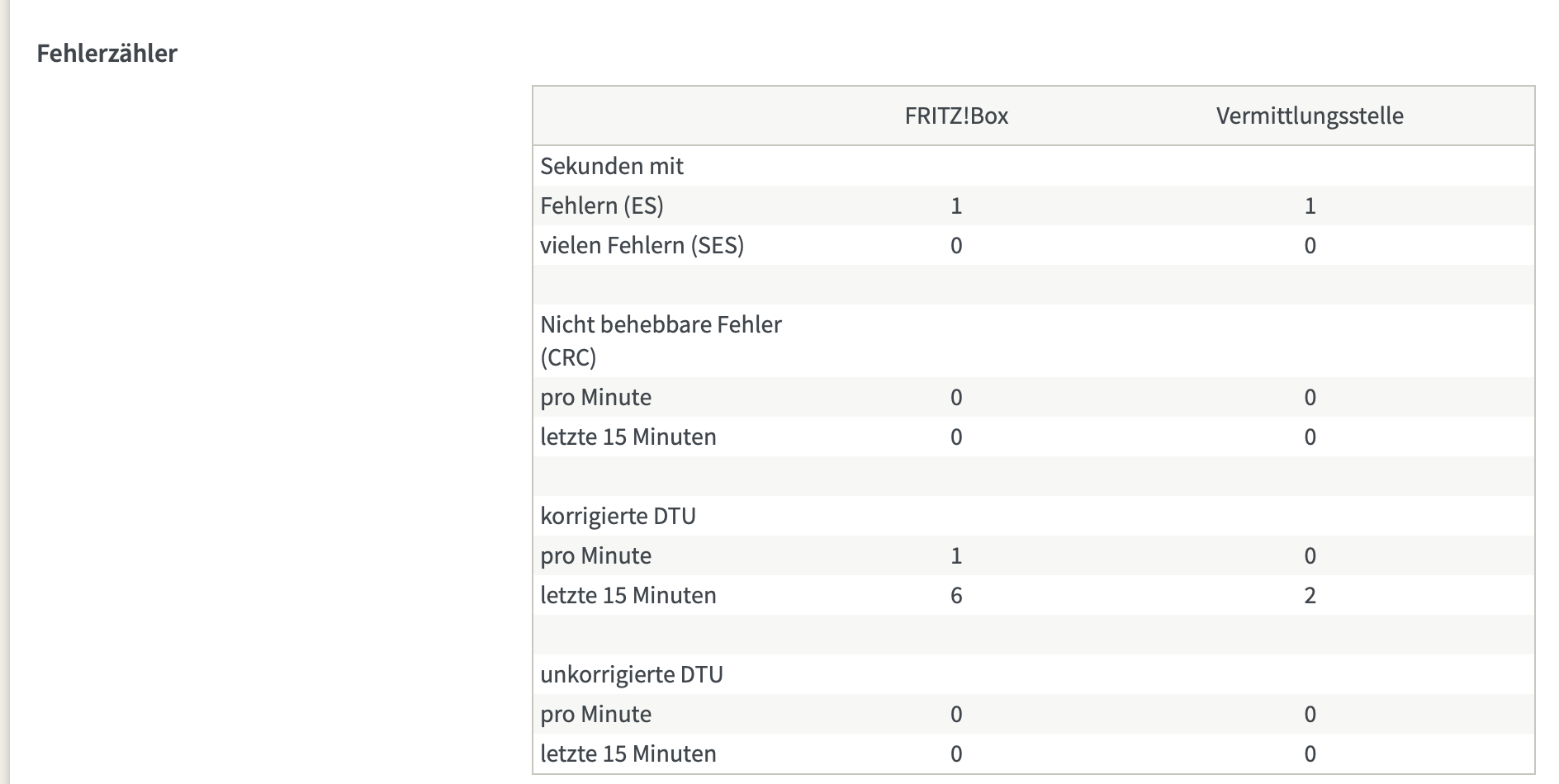Viewport: 1559px width, 784px height.
Task: Click FRITZ!Box value 6 for korrigierte DTU
Action: tap(956, 596)
